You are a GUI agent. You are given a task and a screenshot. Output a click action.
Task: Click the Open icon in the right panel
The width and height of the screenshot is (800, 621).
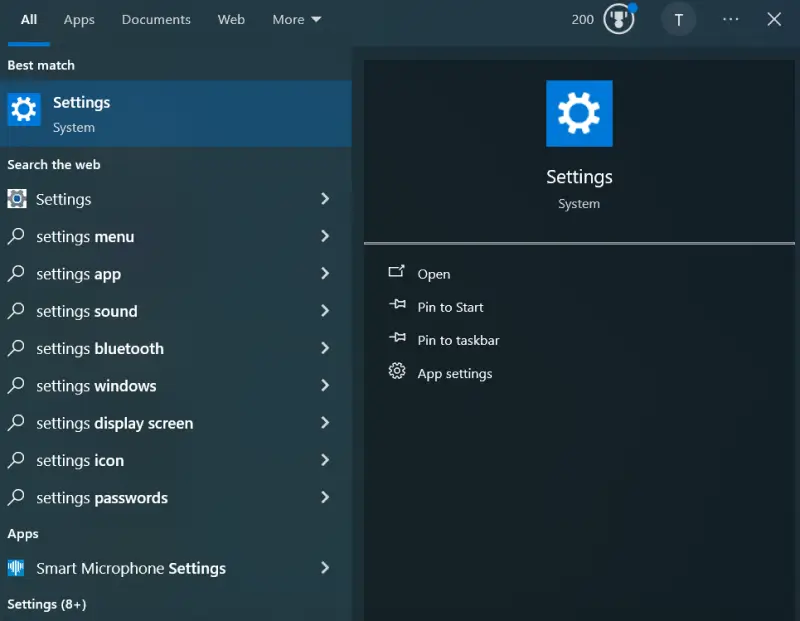click(x=396, y=273)
